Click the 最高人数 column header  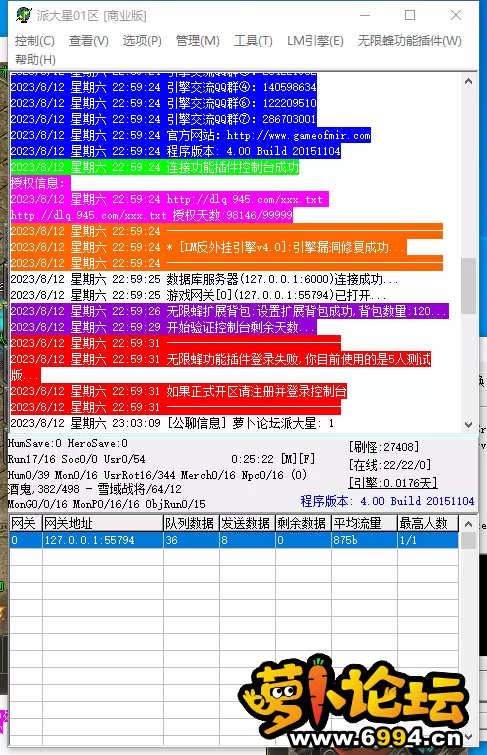tap(428, 523)
